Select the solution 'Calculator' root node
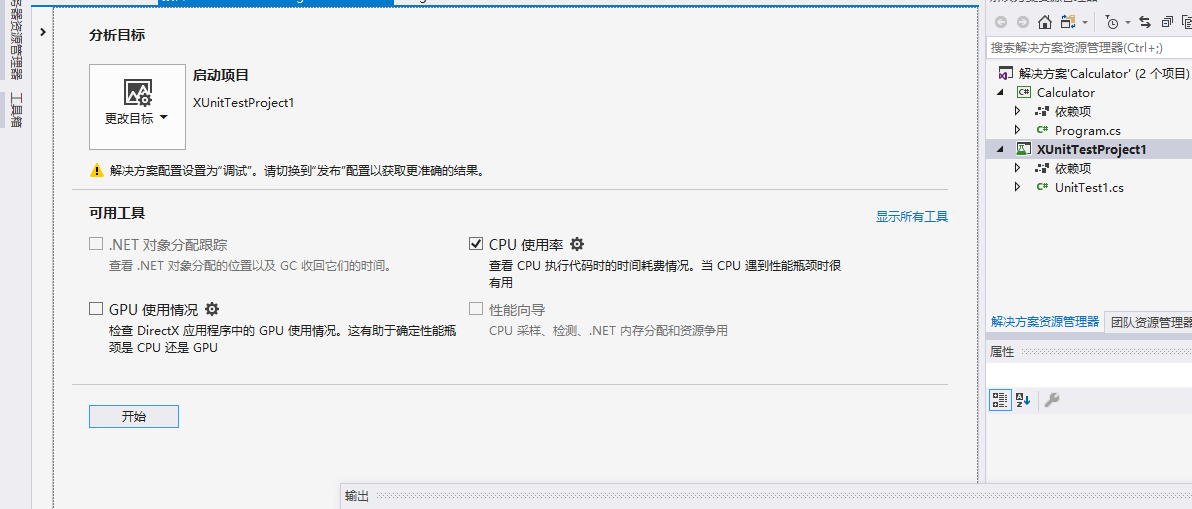 [x=1103, y=74]
